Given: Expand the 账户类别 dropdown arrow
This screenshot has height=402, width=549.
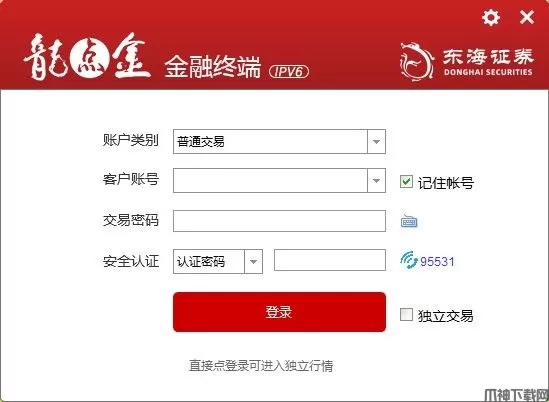Looking at the screenshot, I should [376, 141].
